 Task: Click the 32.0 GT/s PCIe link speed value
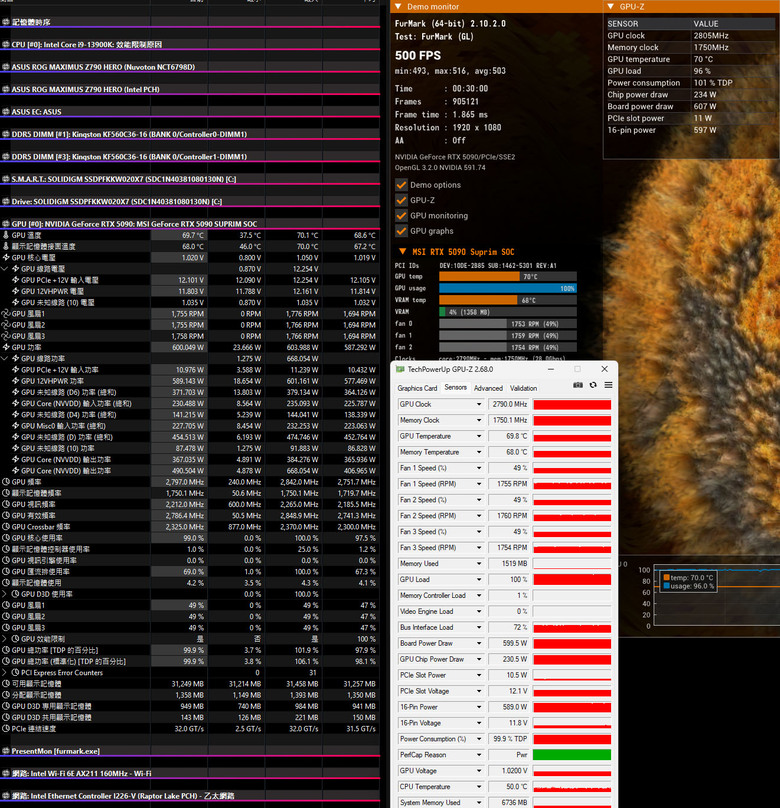189,729
